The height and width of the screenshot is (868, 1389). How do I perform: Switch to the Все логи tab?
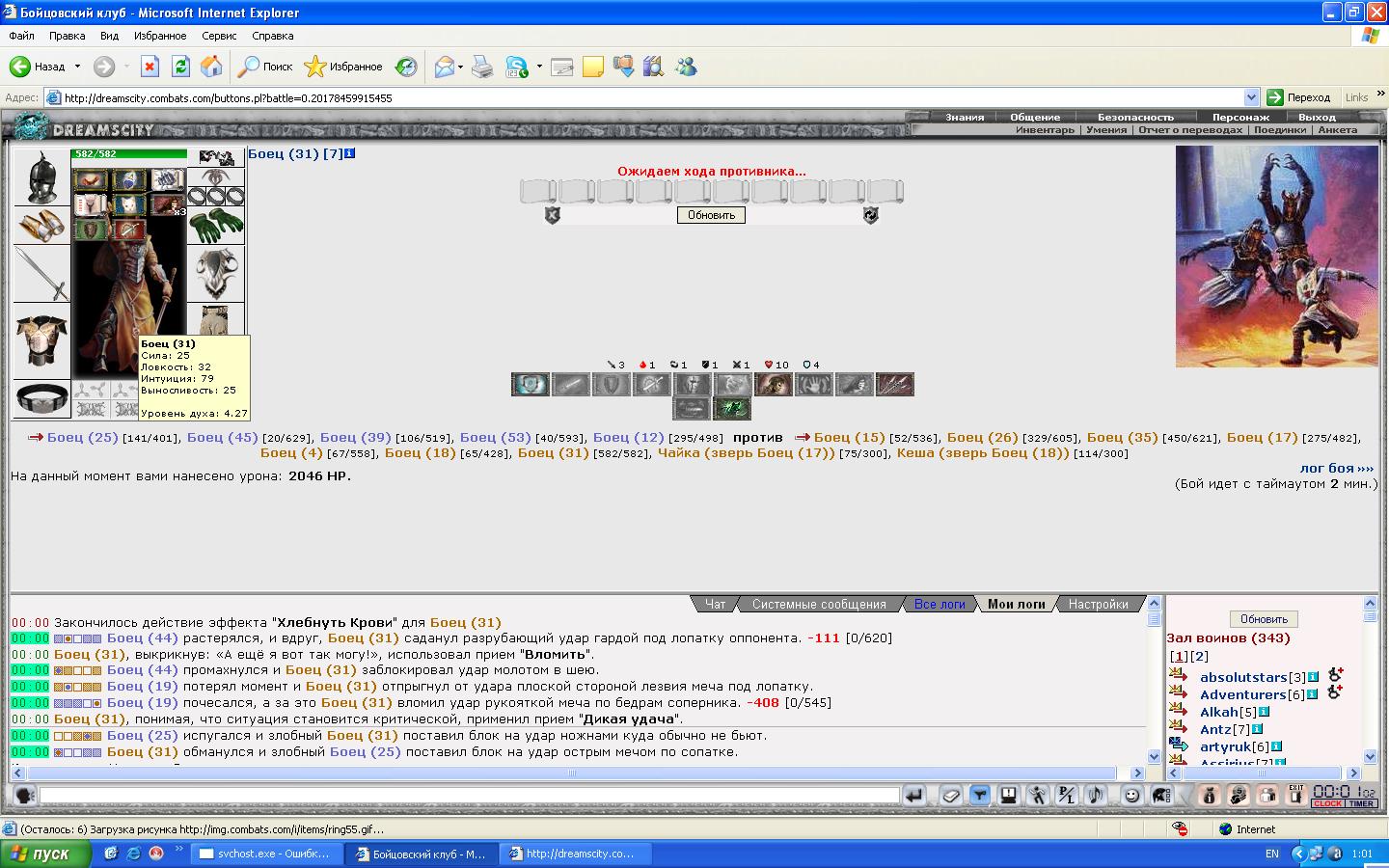pos(940,604)
